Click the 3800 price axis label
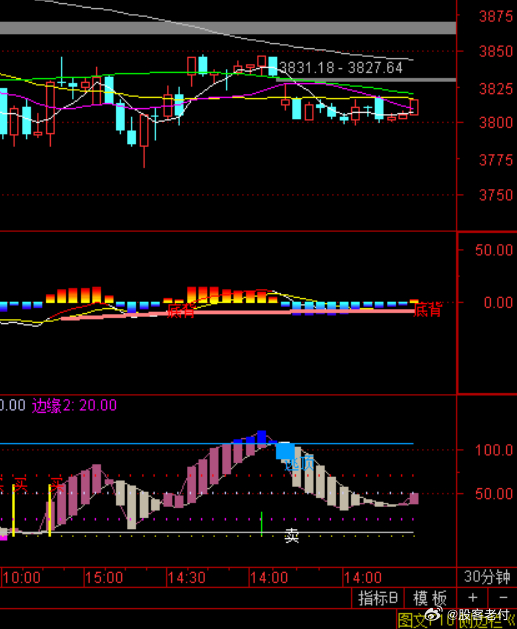 [x=496, y=122]
